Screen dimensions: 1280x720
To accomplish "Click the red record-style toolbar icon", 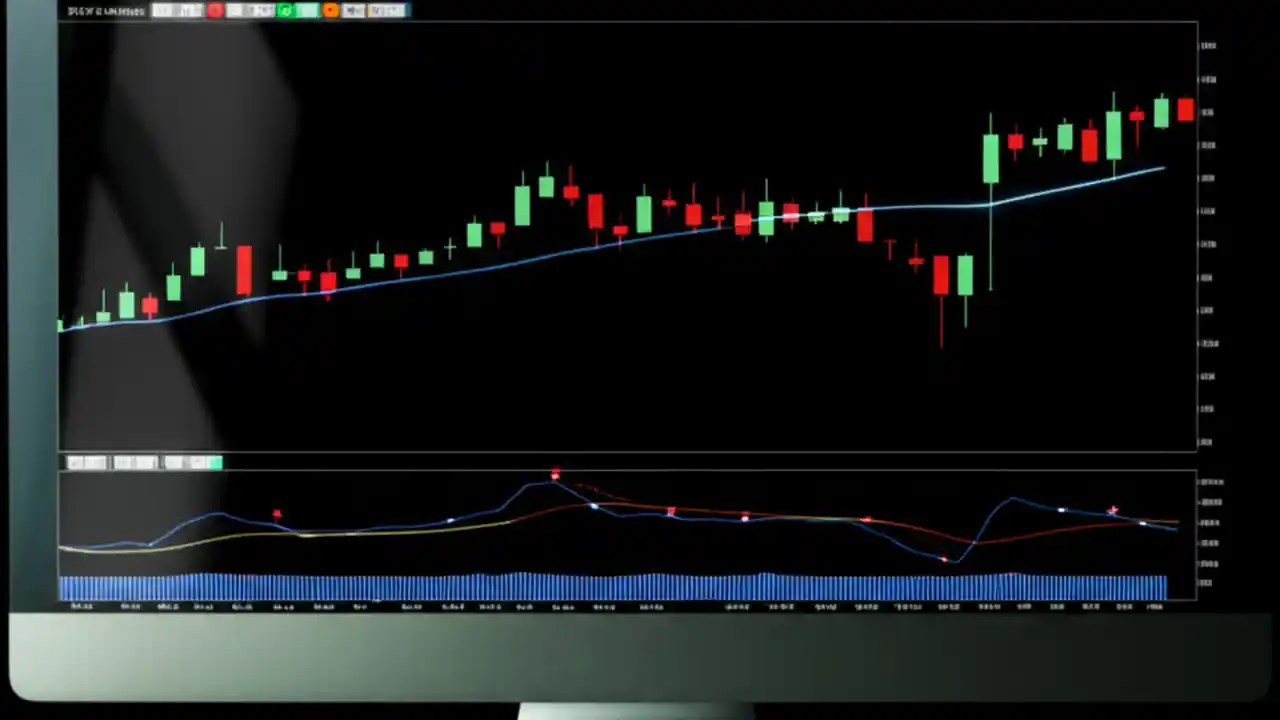I will [215, 11].
